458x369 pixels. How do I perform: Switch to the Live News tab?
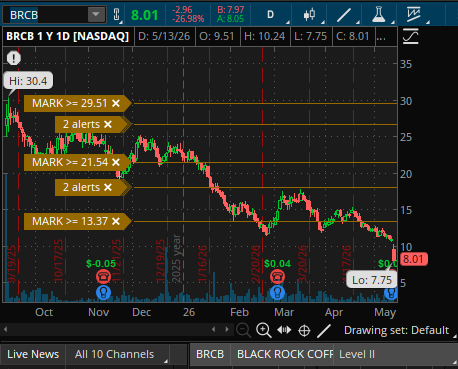[x=33, y=354]
